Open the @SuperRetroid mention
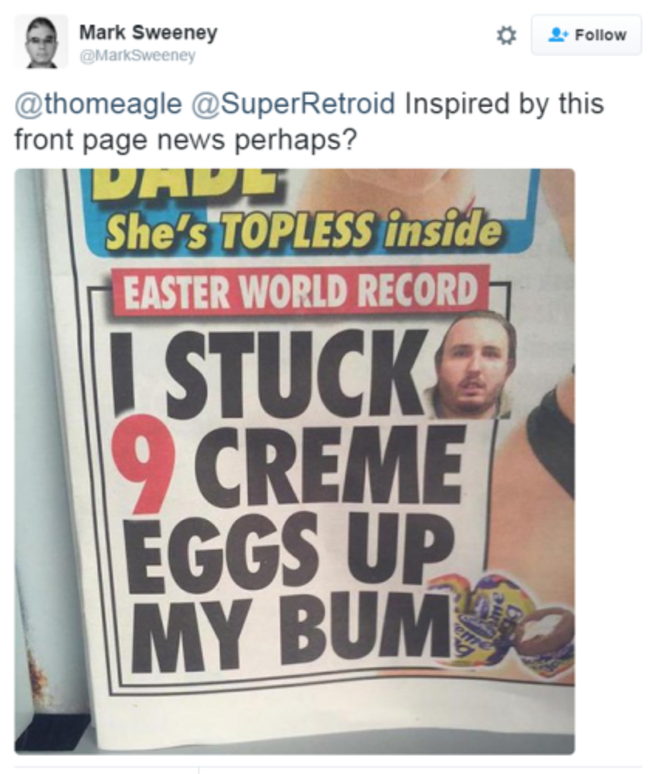The height and width of the screenshot is (774, 650). [x=293, y=104]
